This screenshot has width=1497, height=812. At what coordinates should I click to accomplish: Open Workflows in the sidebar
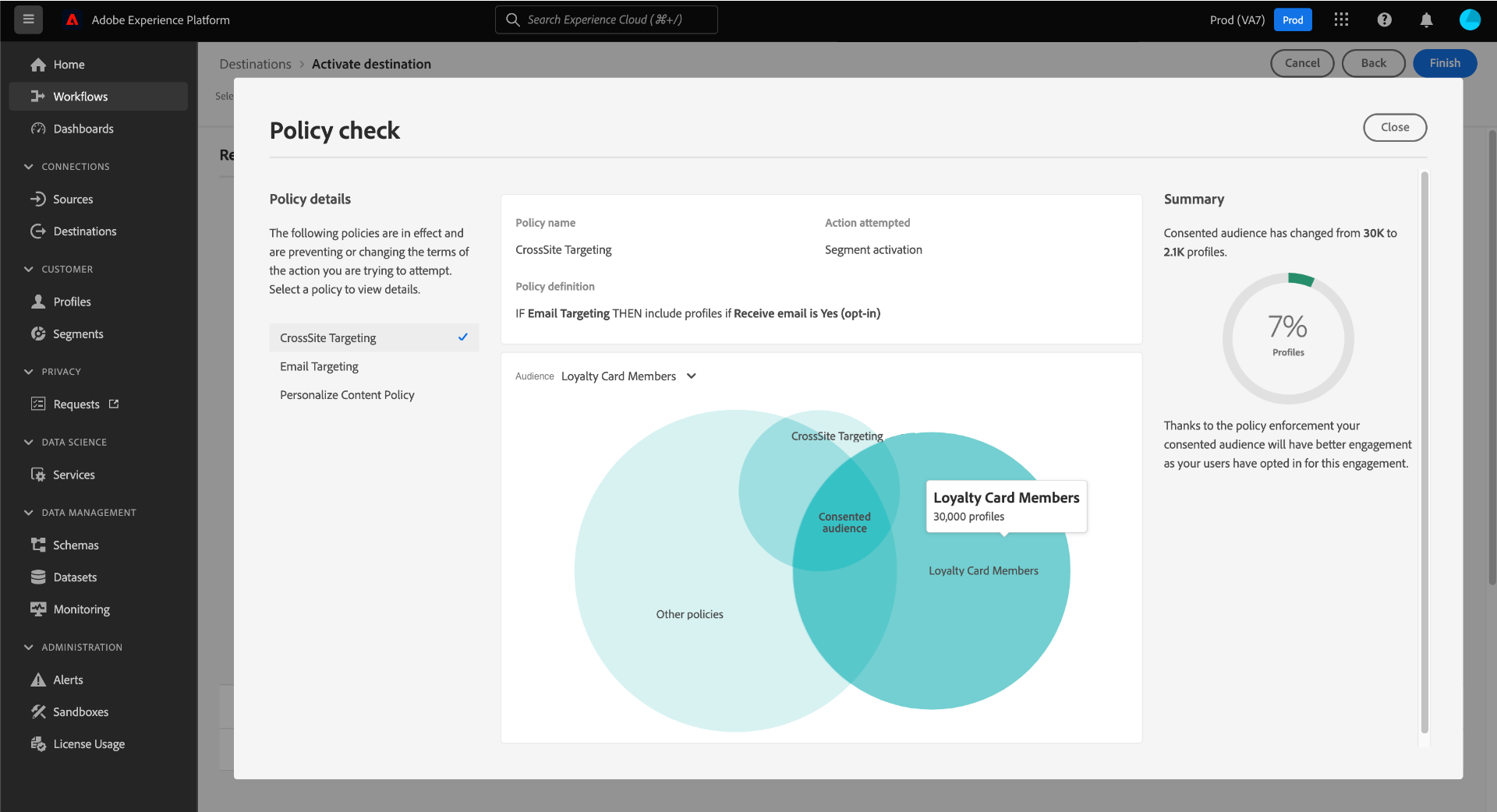click(x=98, y=97)
